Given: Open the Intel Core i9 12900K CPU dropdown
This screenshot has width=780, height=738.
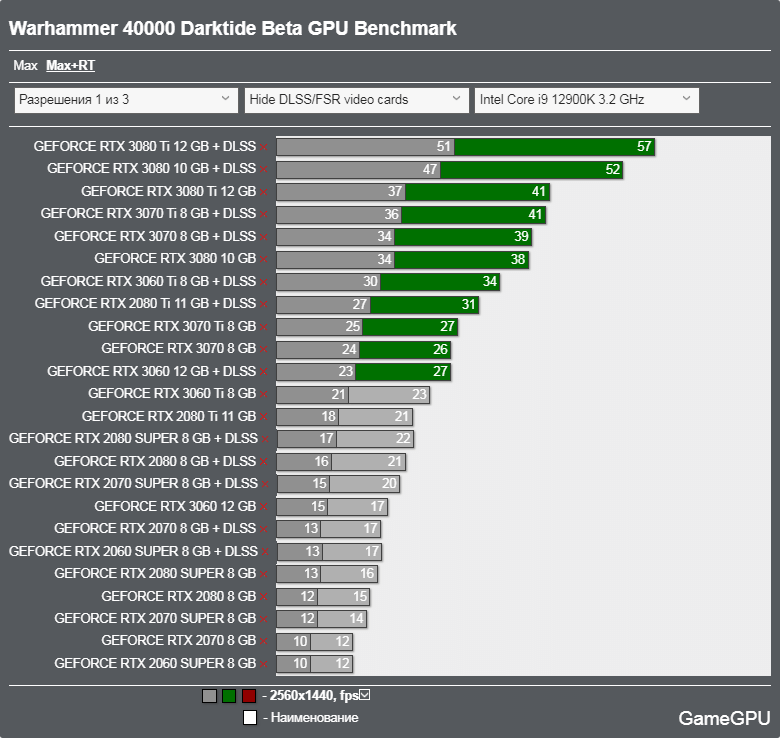Looking at the screenshot, I should [x=586, y=100].
